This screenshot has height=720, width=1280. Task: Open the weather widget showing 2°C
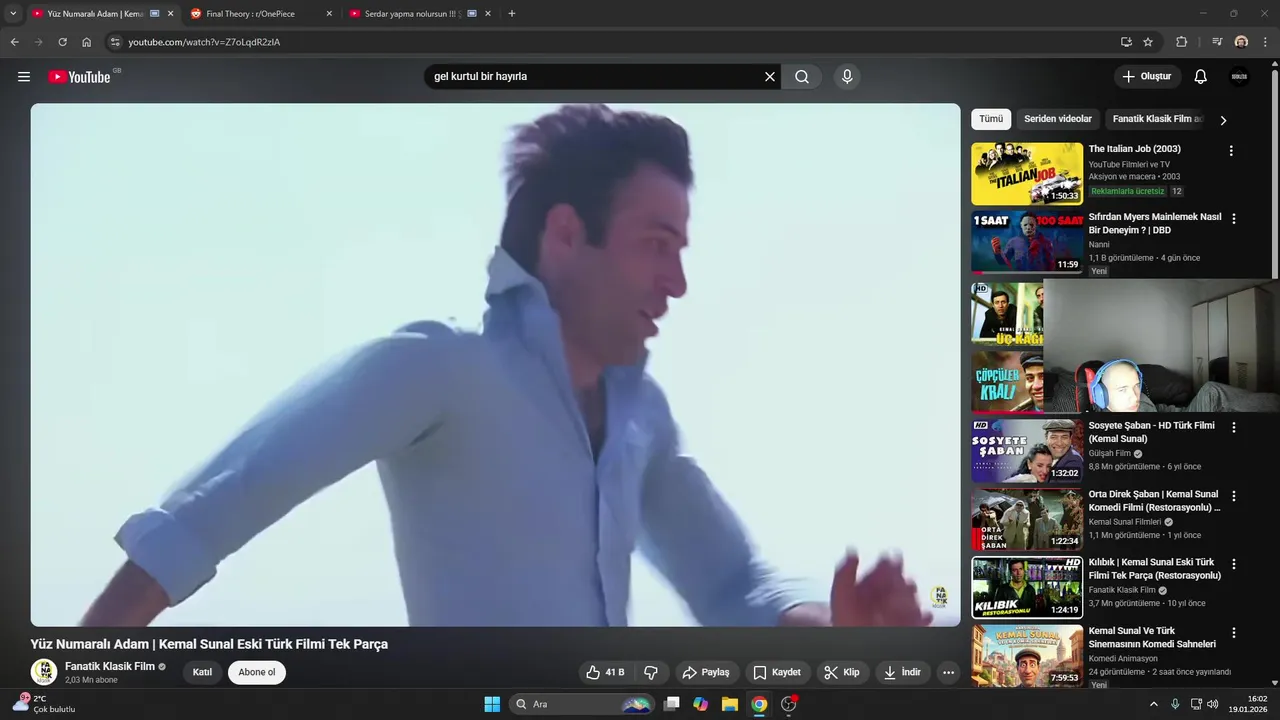42,704
